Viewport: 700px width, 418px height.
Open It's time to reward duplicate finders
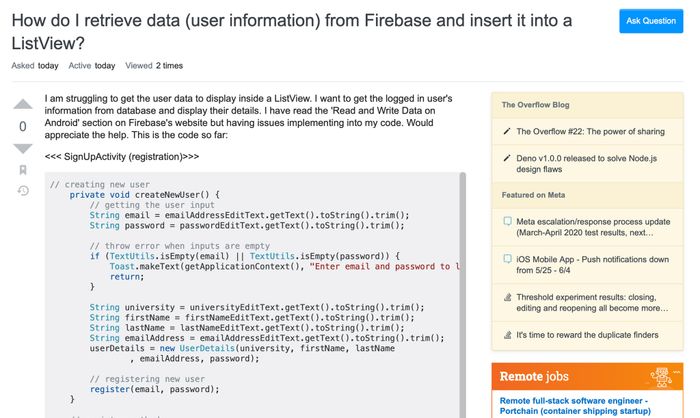point(587,335)
